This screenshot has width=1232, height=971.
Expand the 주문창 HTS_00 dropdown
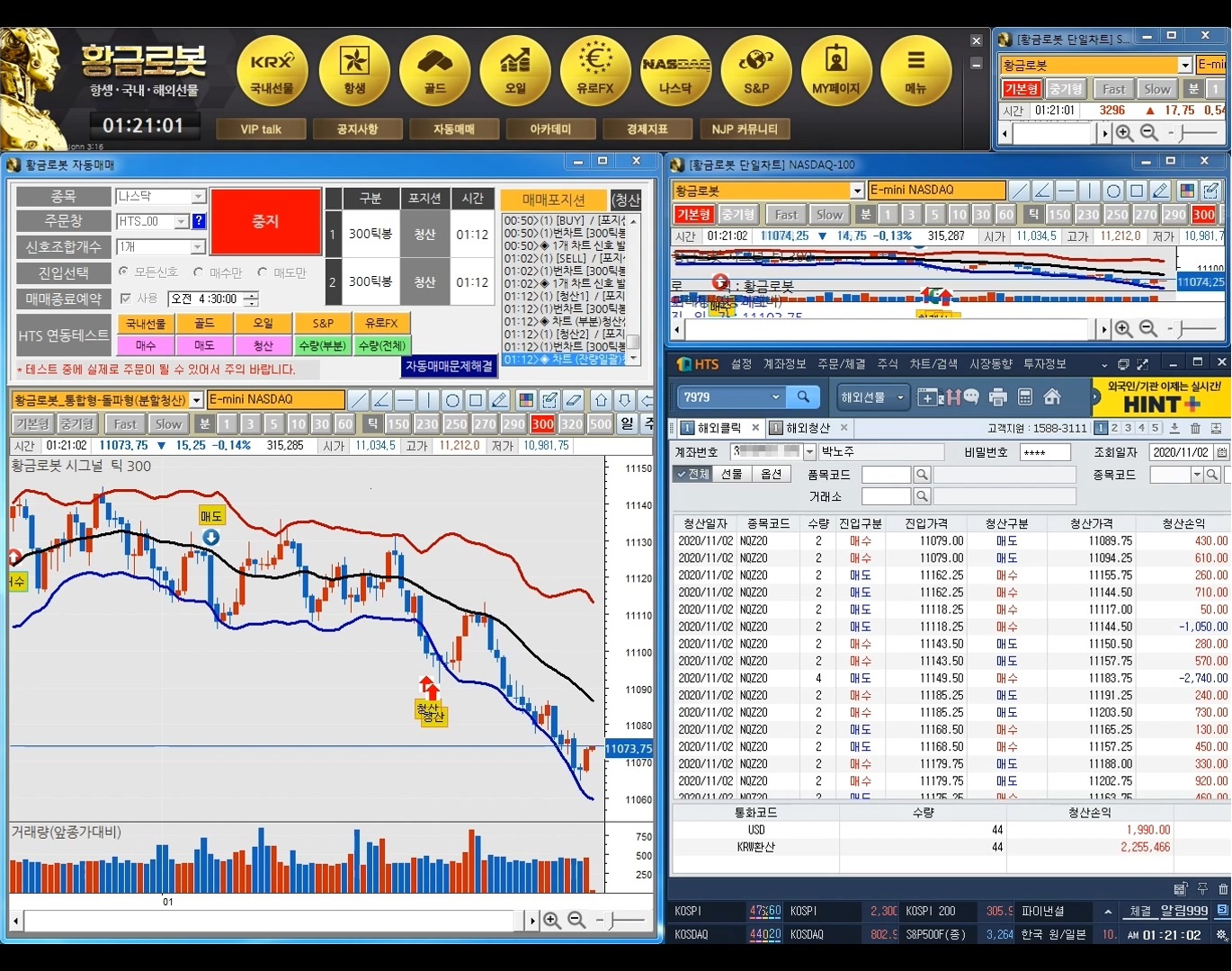pyautogui.click(x=182, y=221)
